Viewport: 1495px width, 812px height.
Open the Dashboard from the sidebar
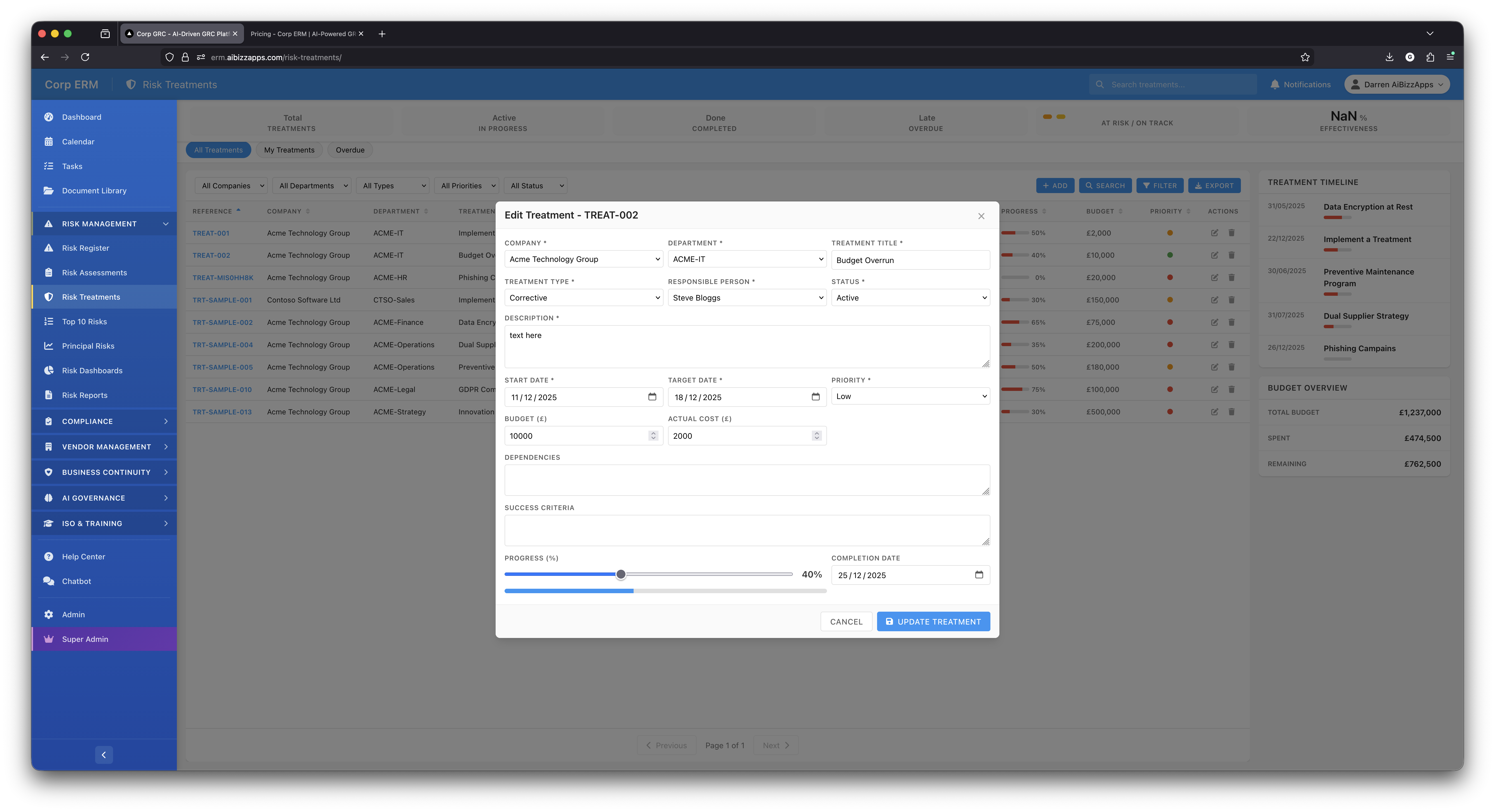coord(81,117)
